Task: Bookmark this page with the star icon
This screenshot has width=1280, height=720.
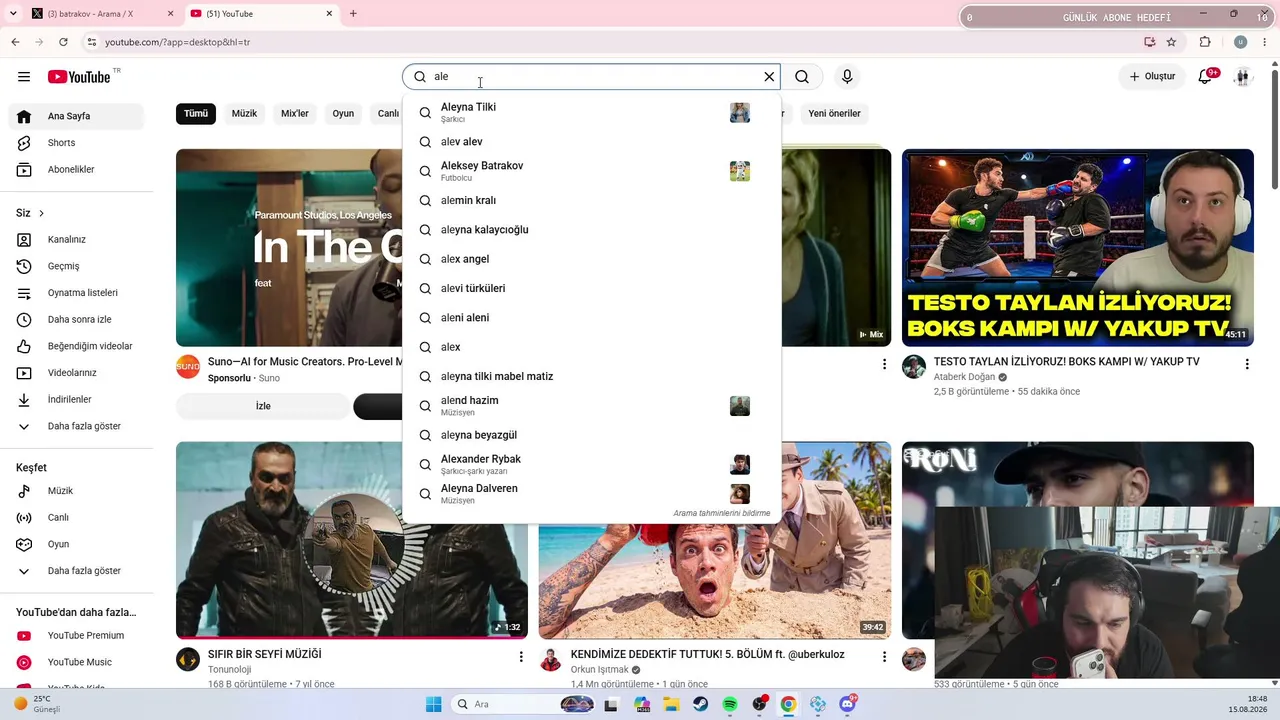Action: [x=1171, y=42]
